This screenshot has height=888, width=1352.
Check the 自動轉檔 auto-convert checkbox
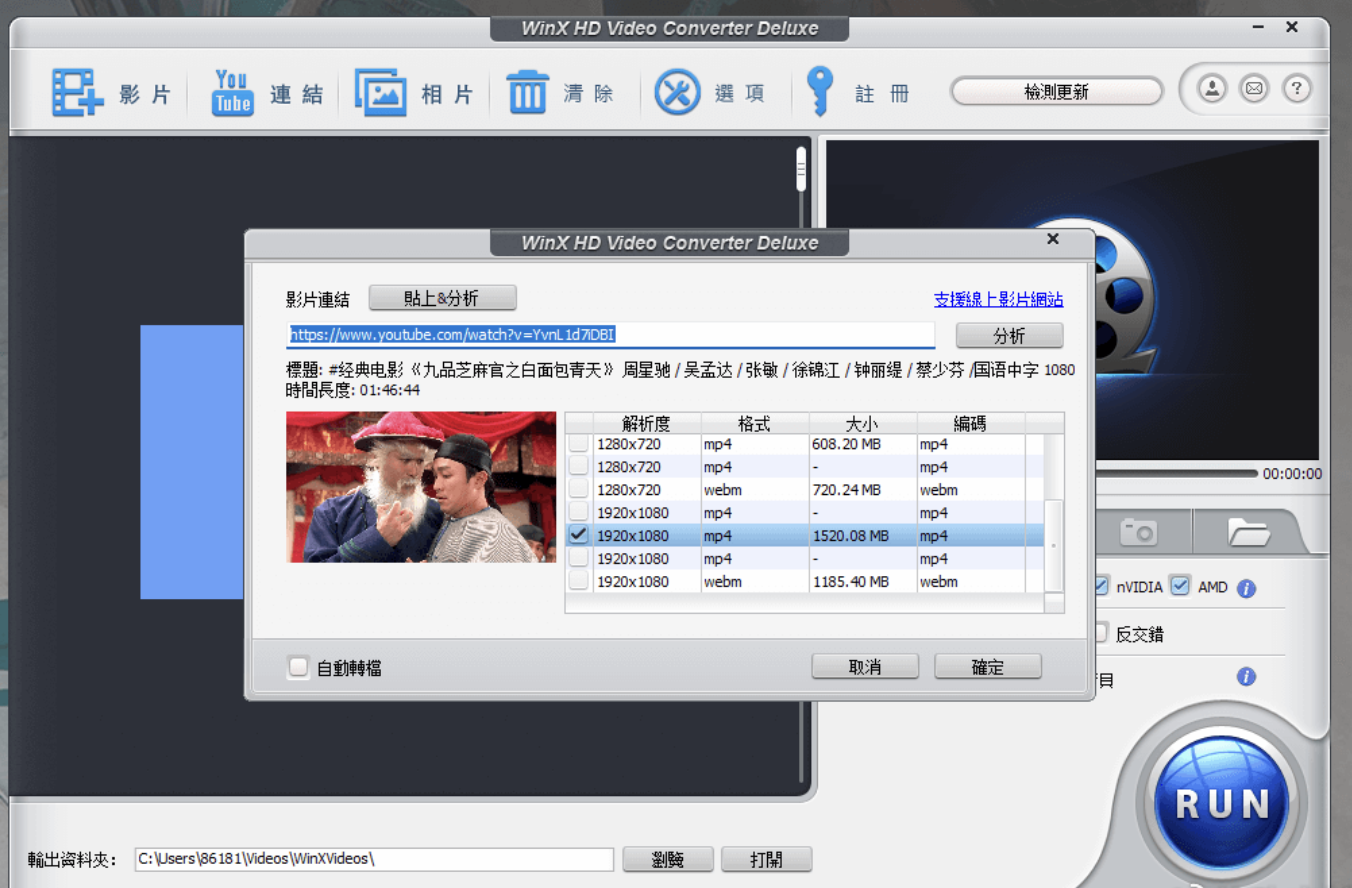297,666
